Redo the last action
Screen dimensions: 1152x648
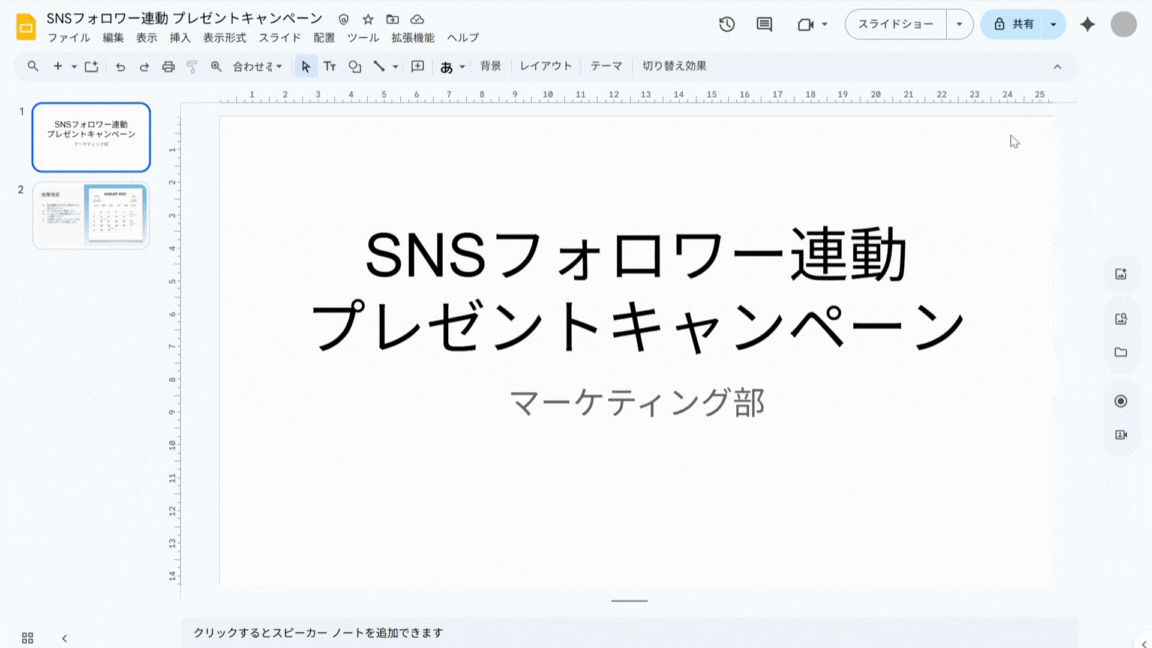tap(144, 66)
